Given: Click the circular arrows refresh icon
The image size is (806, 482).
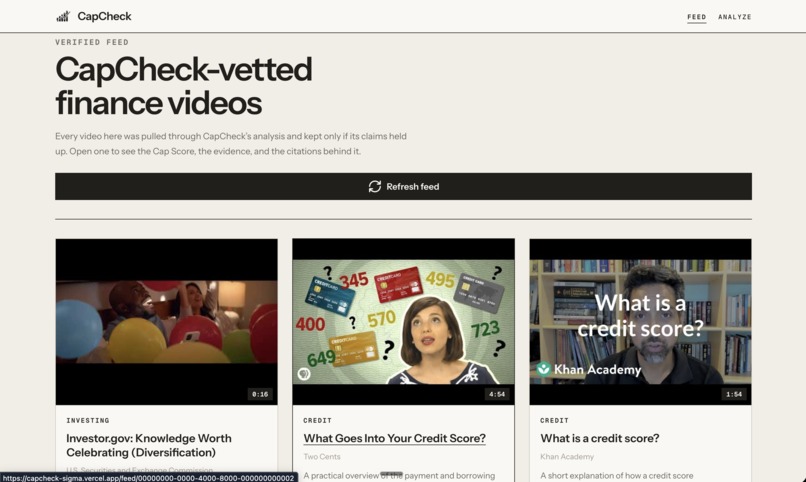Looking at the screenshot, I should click(x=375, y=187).
